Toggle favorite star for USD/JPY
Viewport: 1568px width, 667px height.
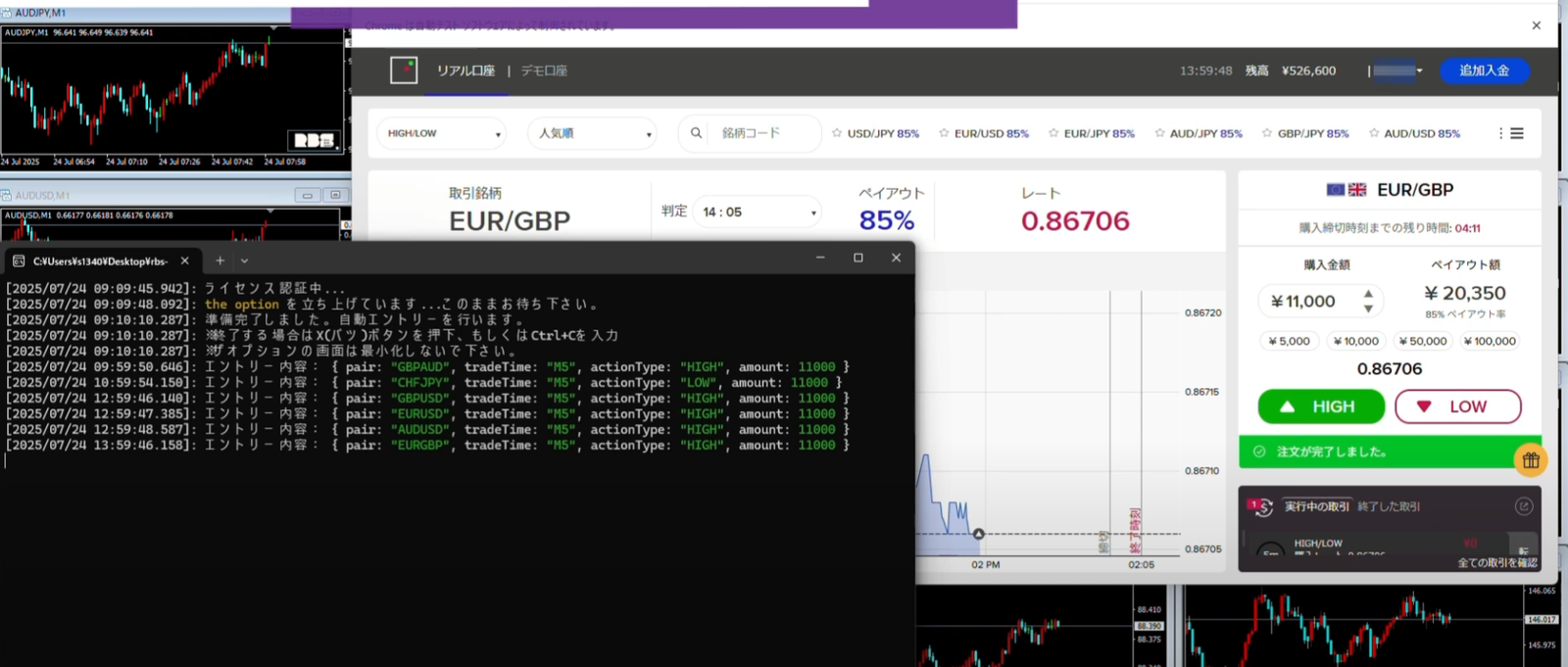pyautogui.click(x=837, y=133)
